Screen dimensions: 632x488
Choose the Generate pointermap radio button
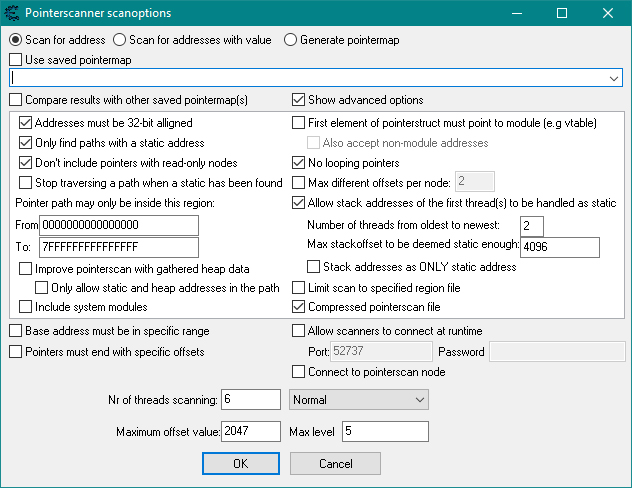pos(291,40)
